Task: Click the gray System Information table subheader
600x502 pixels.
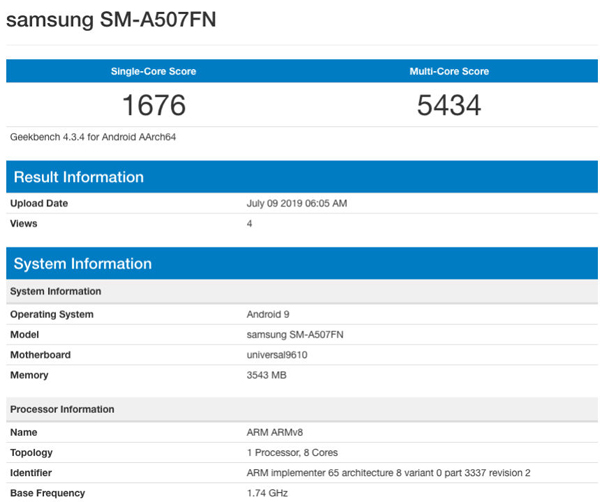Action: 55,291
